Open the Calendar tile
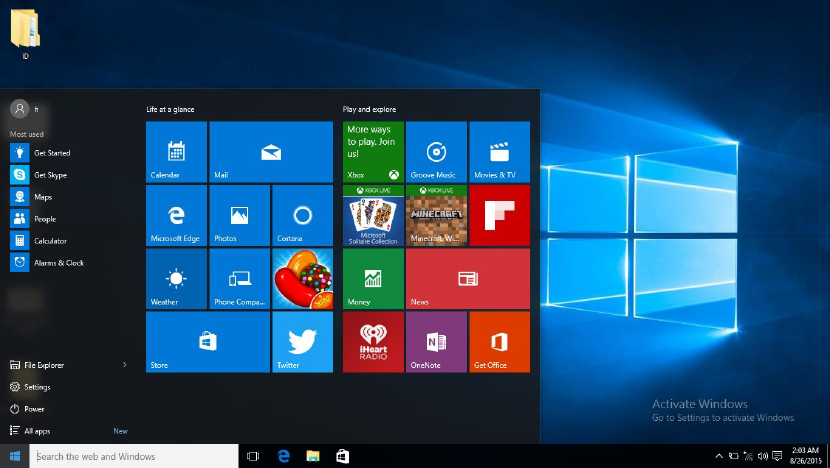Viewport: 830px width, 468px height. [176, 151]
